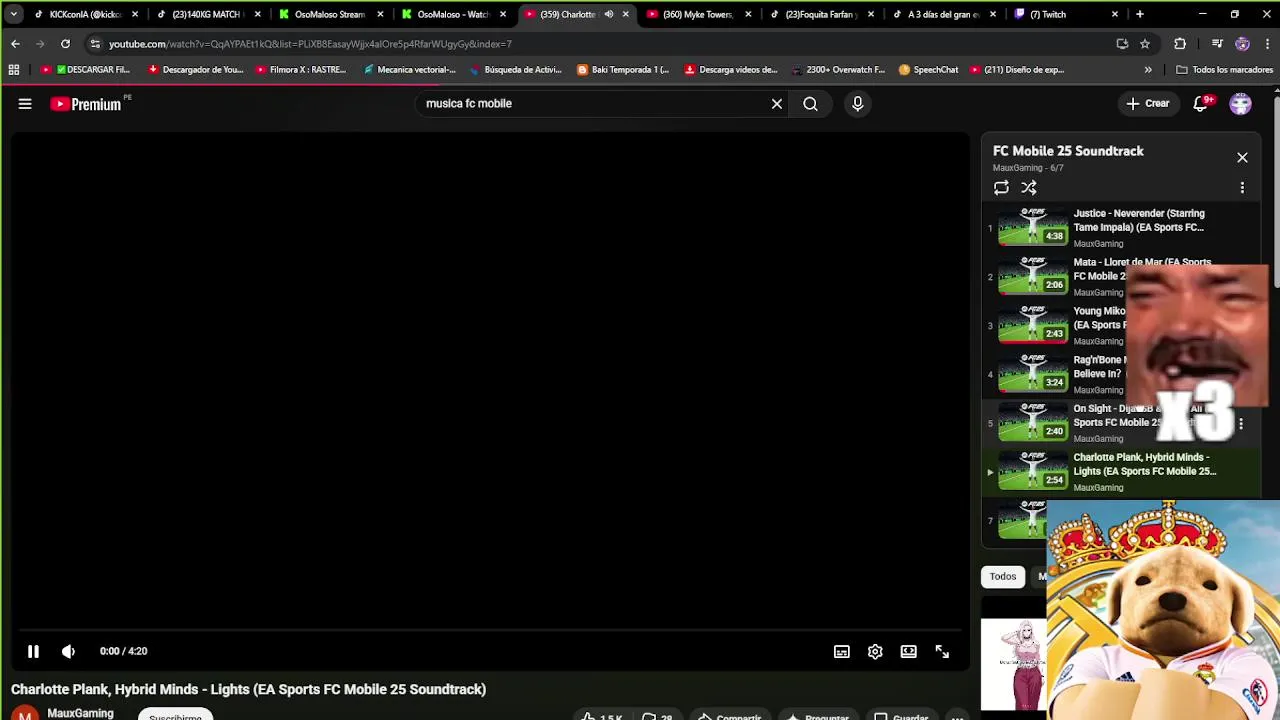The height and width of the screenshot is (720, 1280).
Task: Open Chrome apps grid icon
Action: (x=14, y=70)
